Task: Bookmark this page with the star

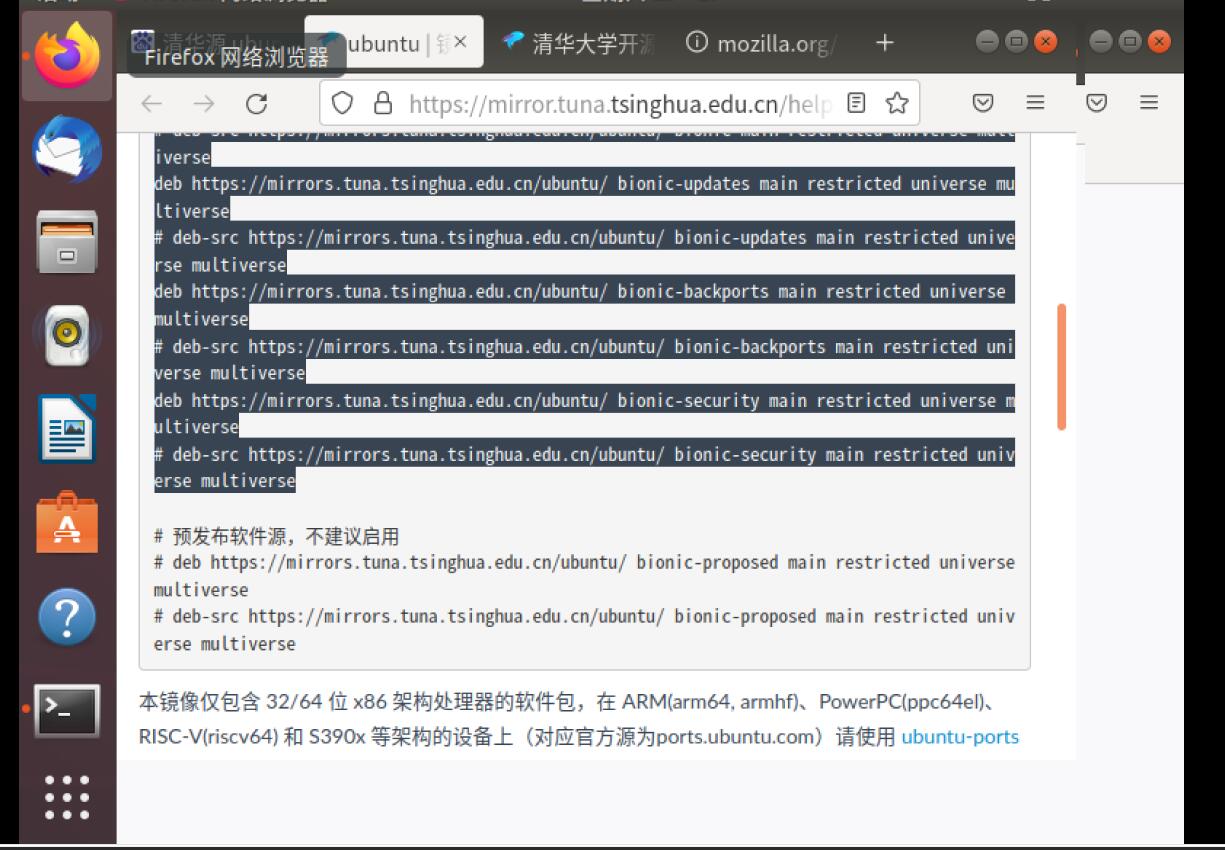Action: [897, 103]
